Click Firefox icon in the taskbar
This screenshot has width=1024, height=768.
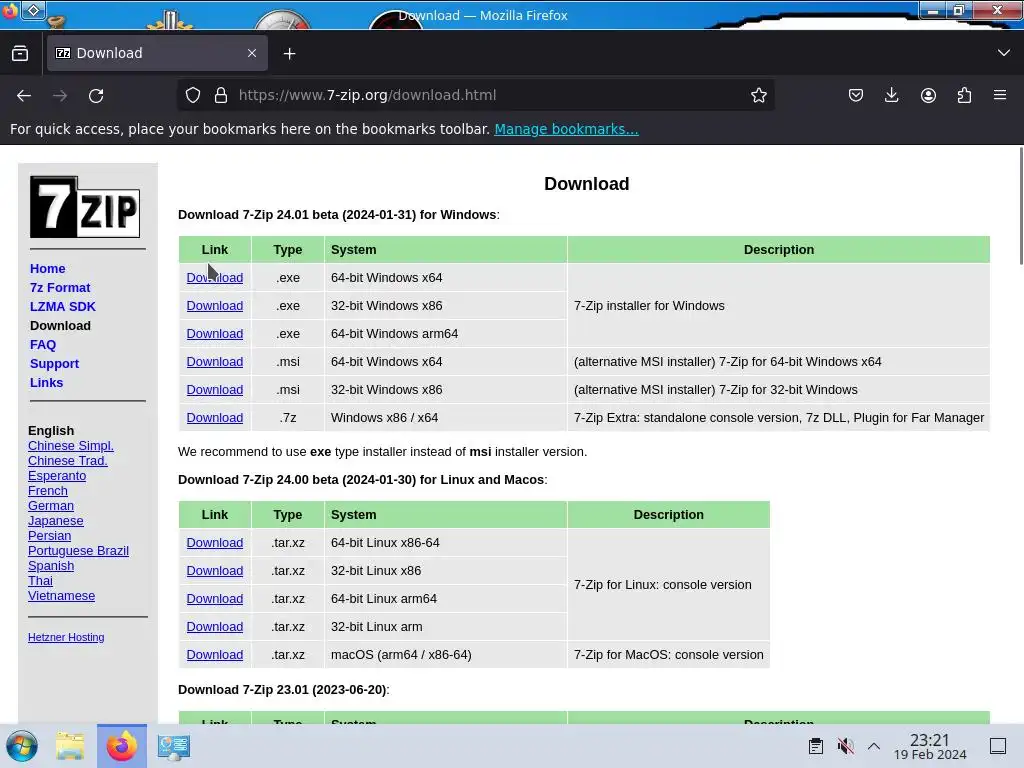point(121,746)
